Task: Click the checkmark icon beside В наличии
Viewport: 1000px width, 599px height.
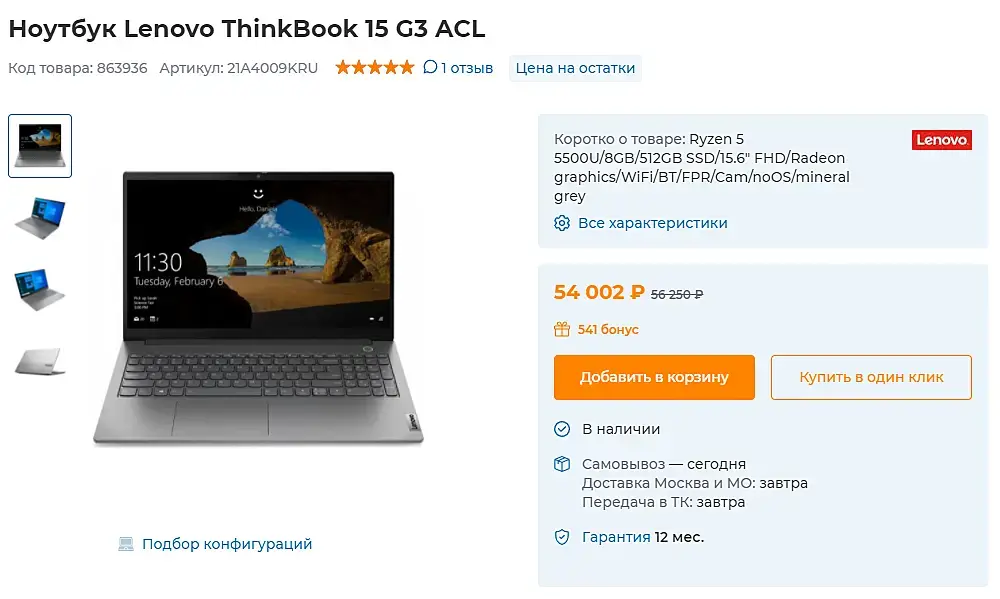Action: tap(561, 429)
